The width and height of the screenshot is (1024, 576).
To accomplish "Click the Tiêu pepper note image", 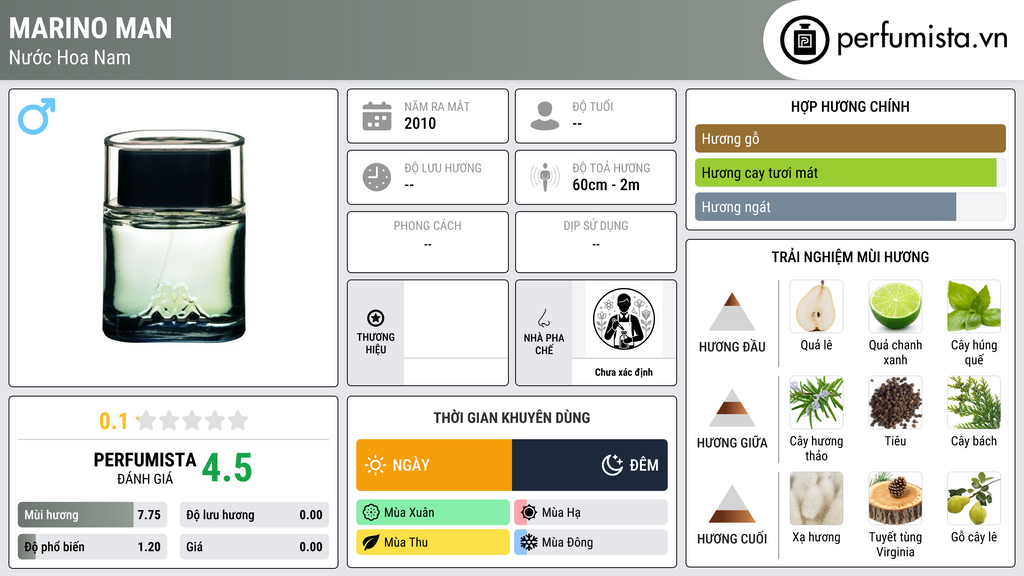I will tap(895, 403).
